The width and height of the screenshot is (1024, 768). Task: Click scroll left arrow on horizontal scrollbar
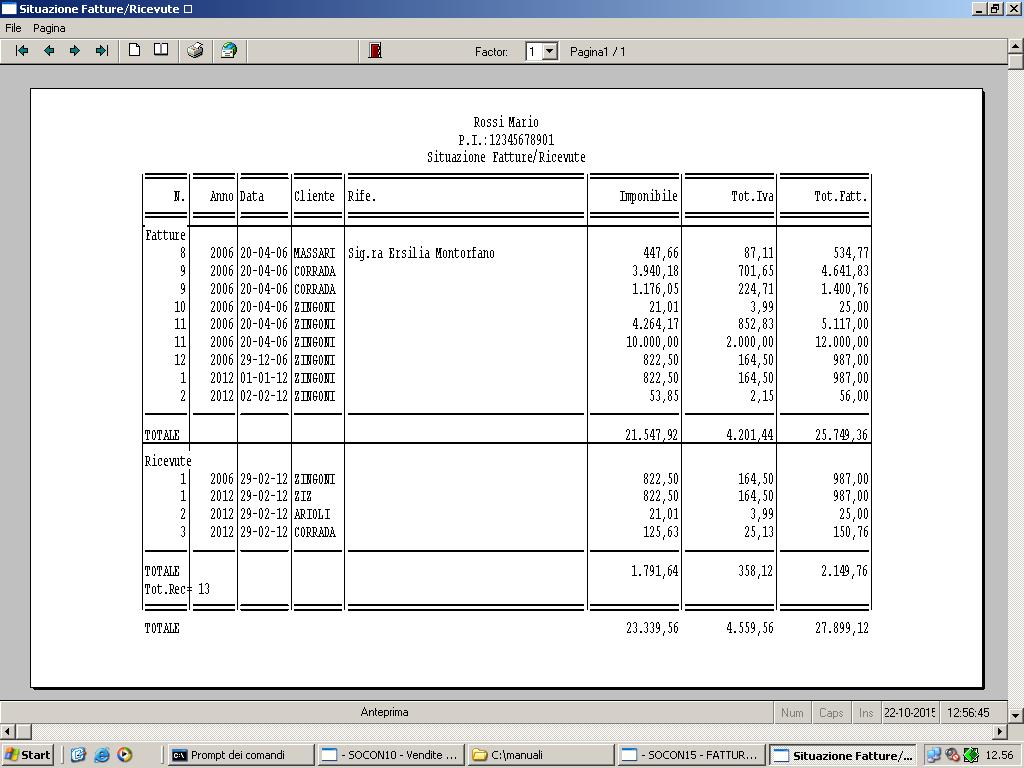tap(7, 731)
